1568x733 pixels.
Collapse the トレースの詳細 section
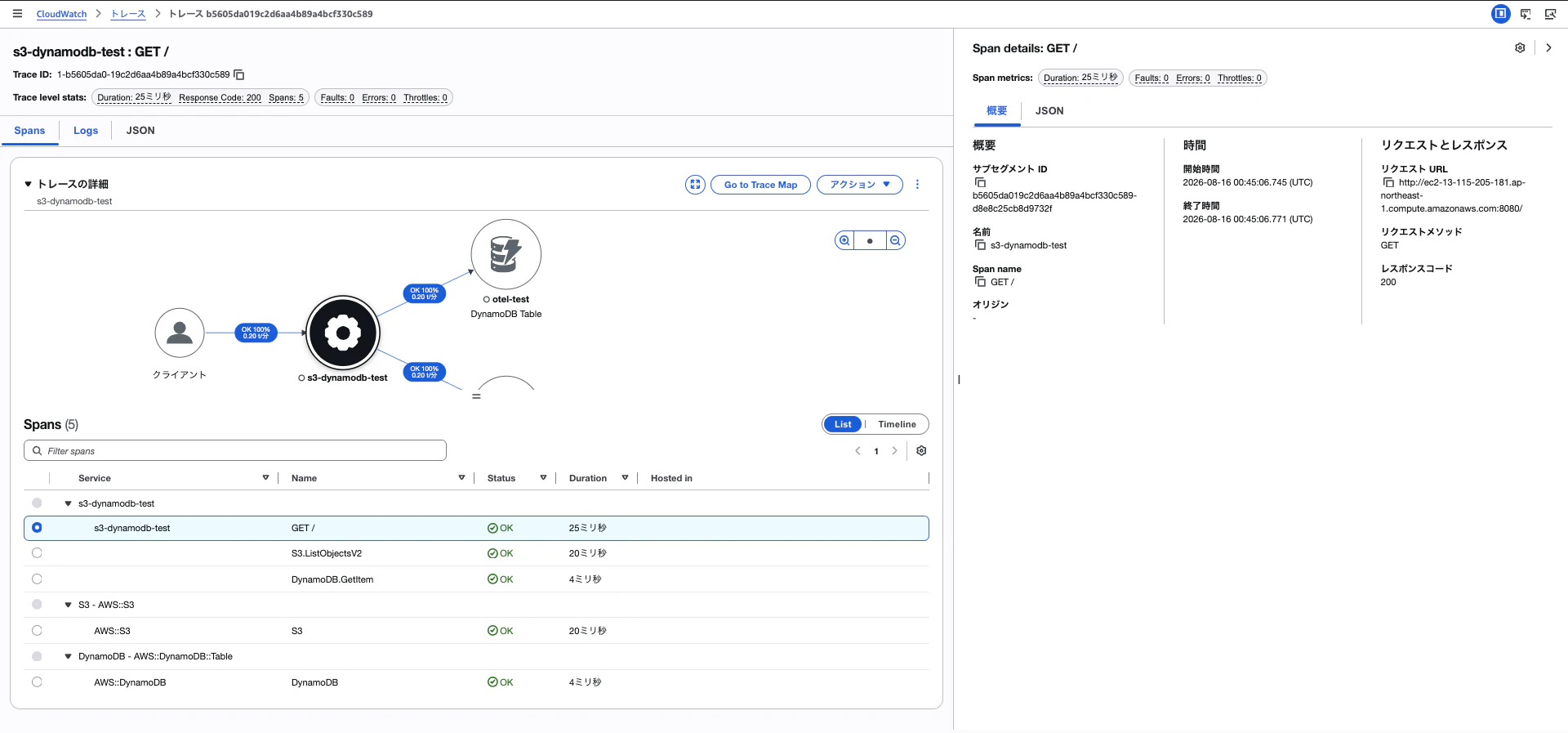(28, 185)
